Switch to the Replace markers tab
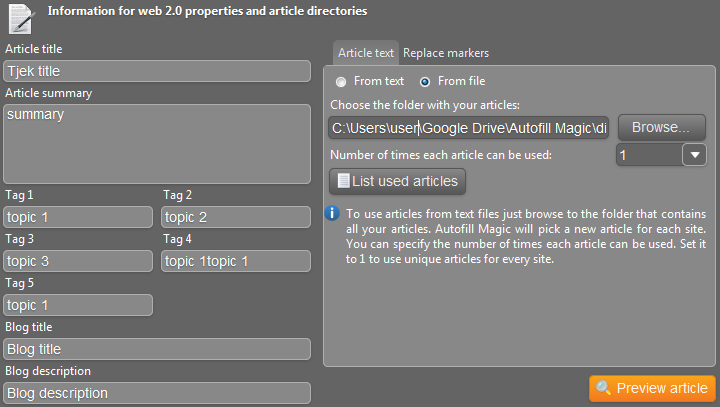 pyautogui.click(x=446, y=53)
